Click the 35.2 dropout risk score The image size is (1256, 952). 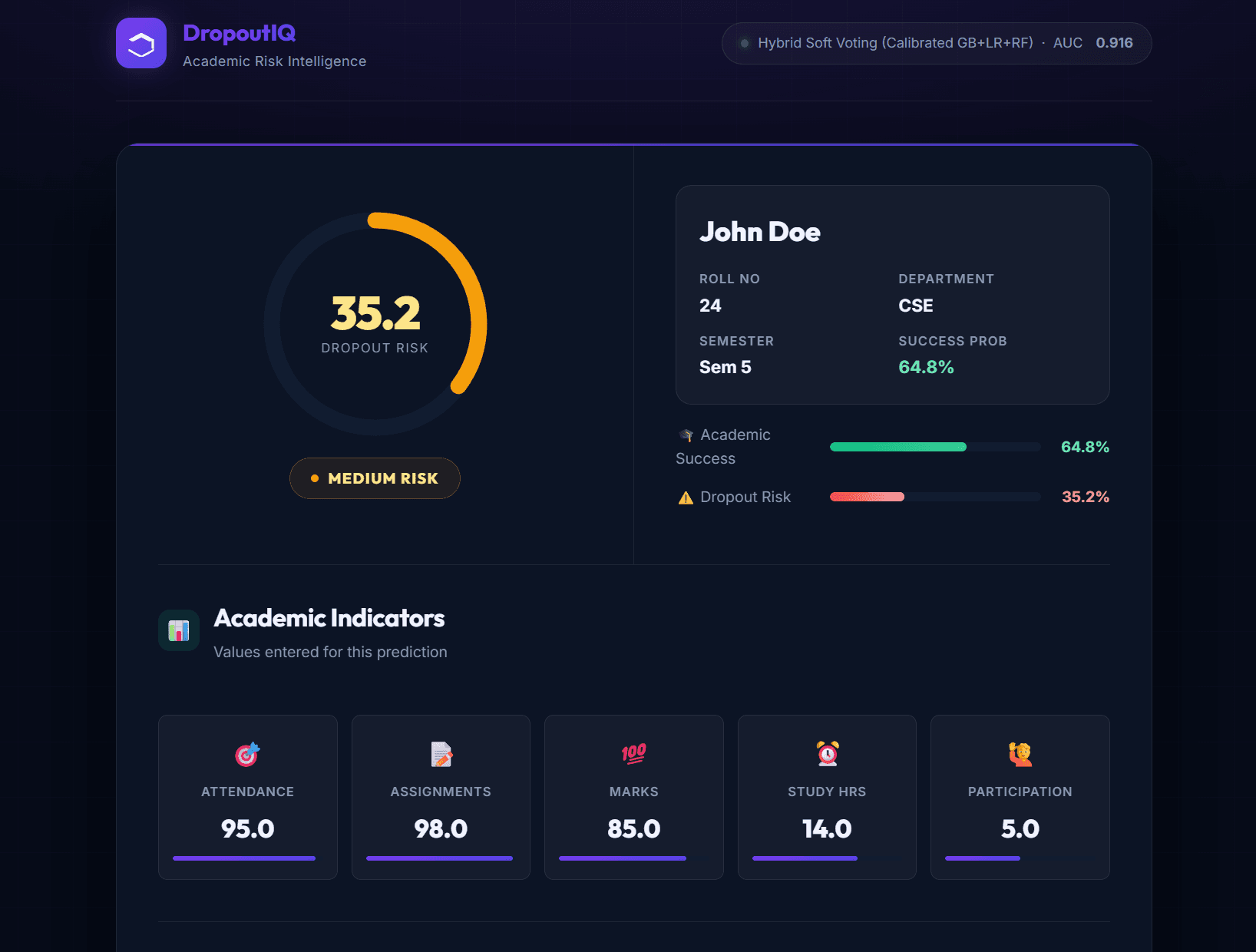pos(375,313)
